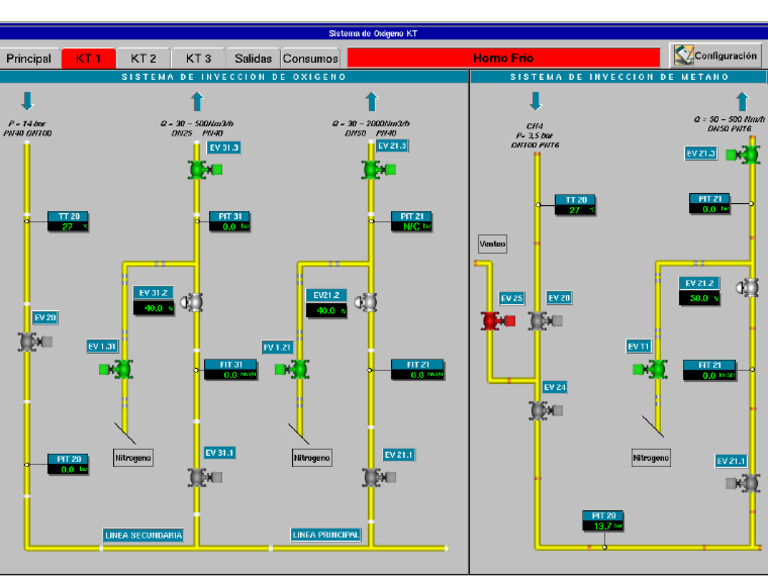Click the Nitrogeno box below EV 1.31
This screenshot has height=576, width=768.
click(x=133, y=458)
